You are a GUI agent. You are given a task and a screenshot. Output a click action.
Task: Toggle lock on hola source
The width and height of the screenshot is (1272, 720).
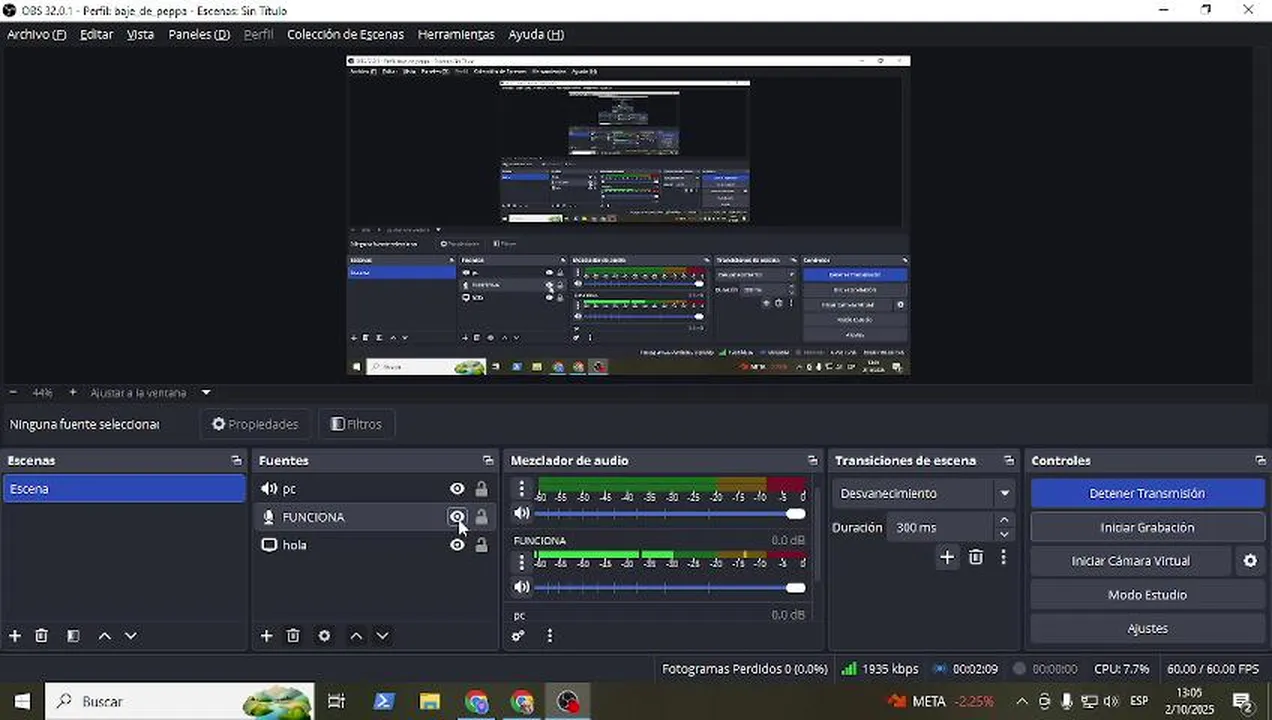tap(481, 545)
